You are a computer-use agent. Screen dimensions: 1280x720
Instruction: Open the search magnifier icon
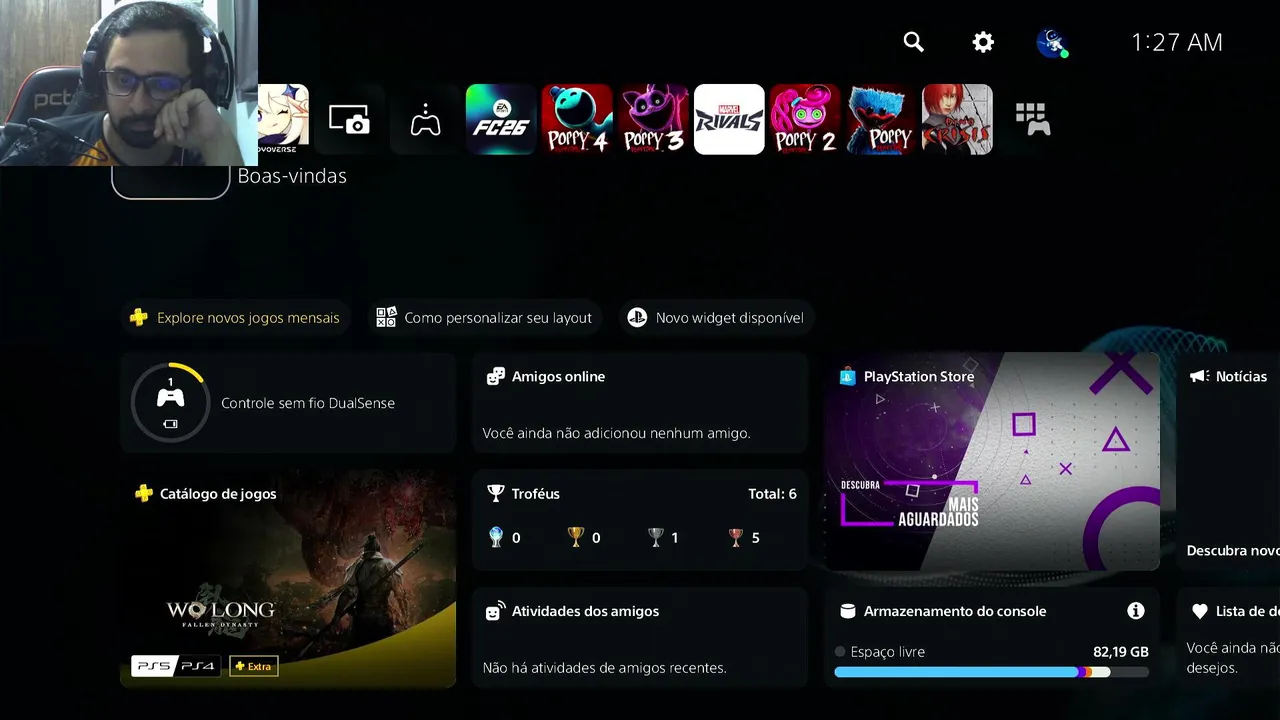coord(913,42)
